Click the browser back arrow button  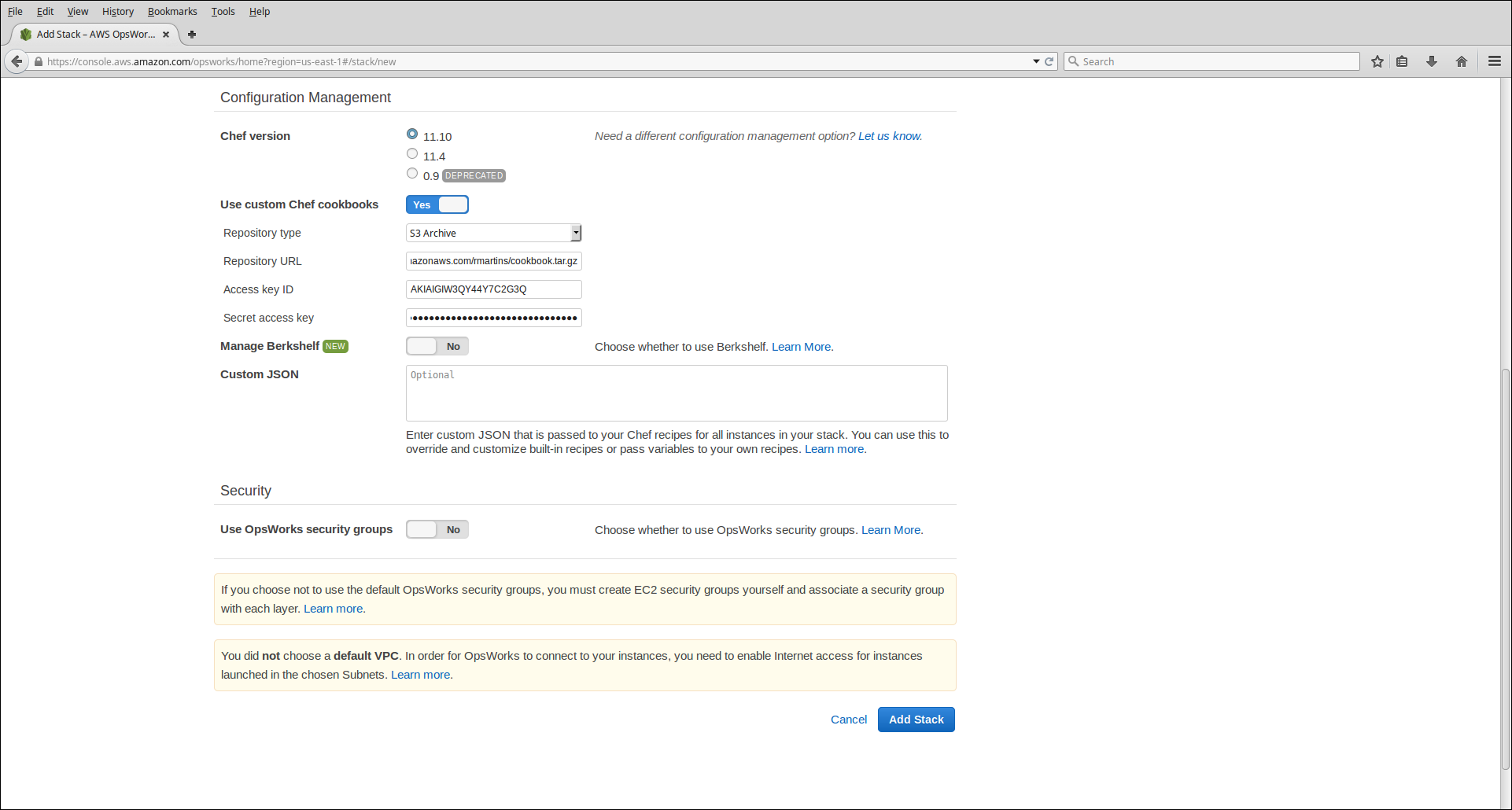[x=17, y=61]
